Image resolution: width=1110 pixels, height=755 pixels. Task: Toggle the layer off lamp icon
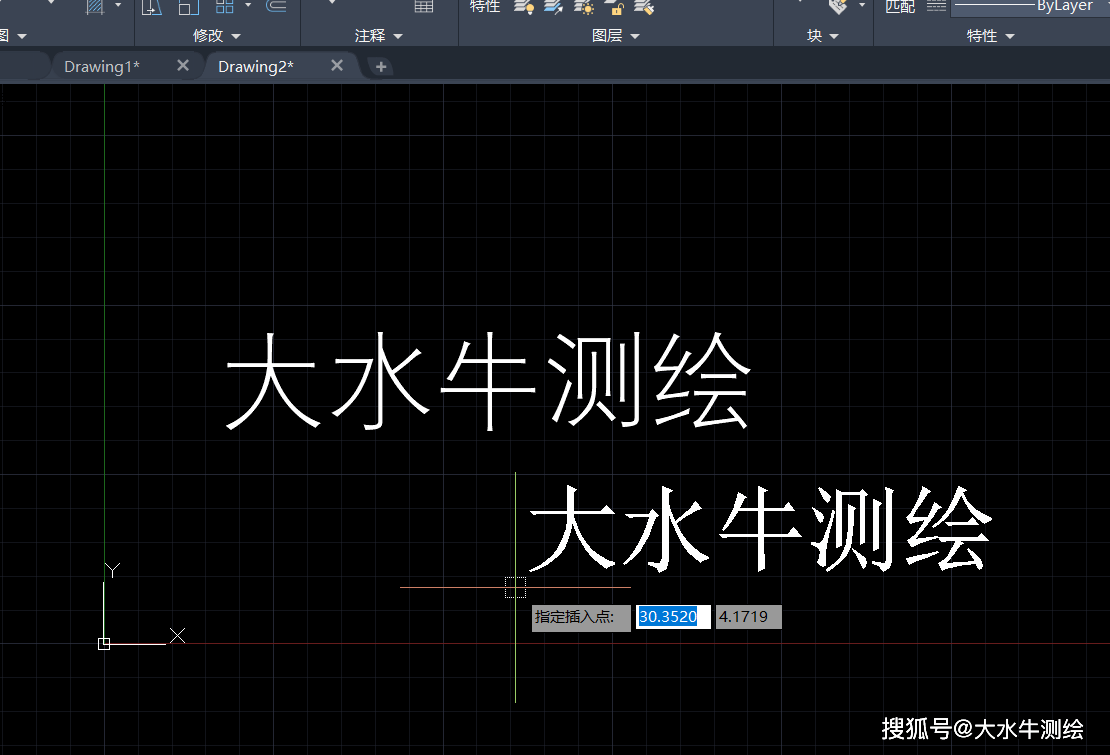pos(523,8)
